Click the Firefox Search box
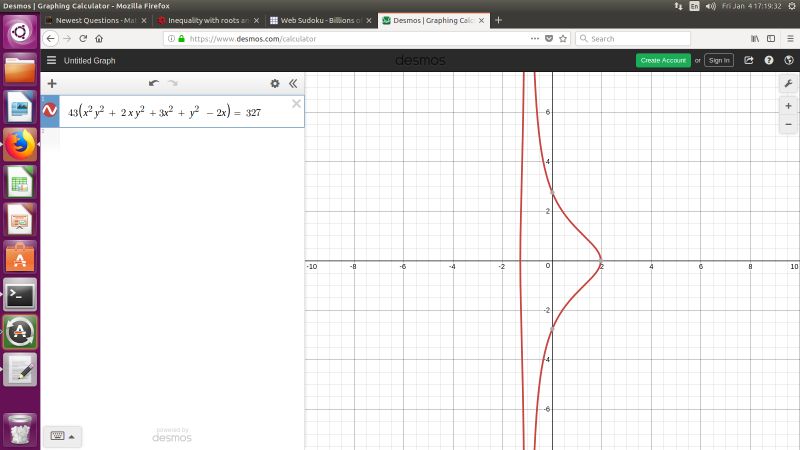This screenshot has height=450, width=800. tap(633, 39)
